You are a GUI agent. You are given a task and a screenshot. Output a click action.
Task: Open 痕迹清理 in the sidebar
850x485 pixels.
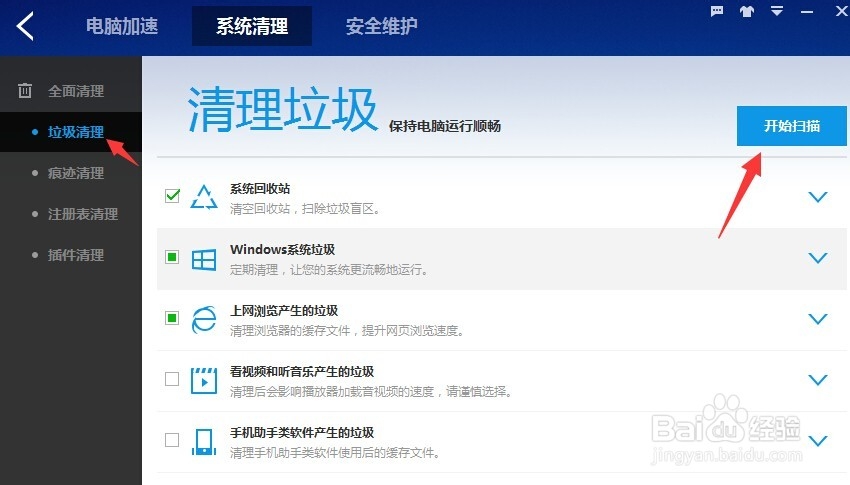pyautogui.click(x=76, y=173)
